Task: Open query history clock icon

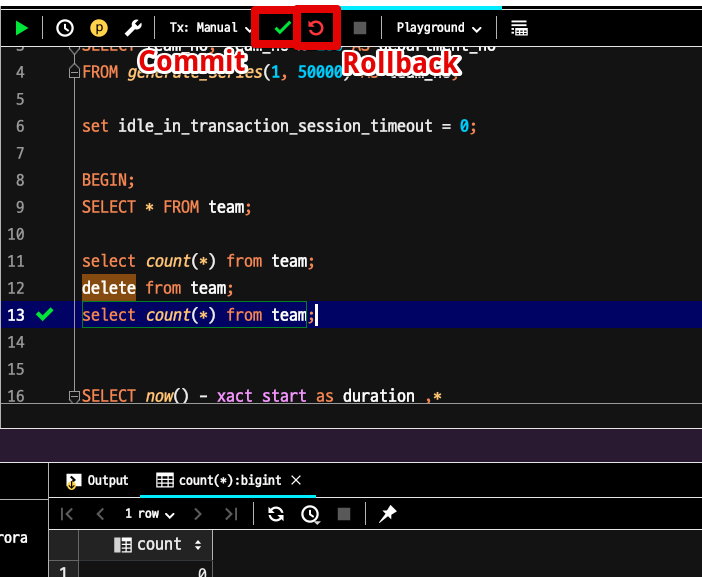Action: pyautogui.click(x=65, y=28)
